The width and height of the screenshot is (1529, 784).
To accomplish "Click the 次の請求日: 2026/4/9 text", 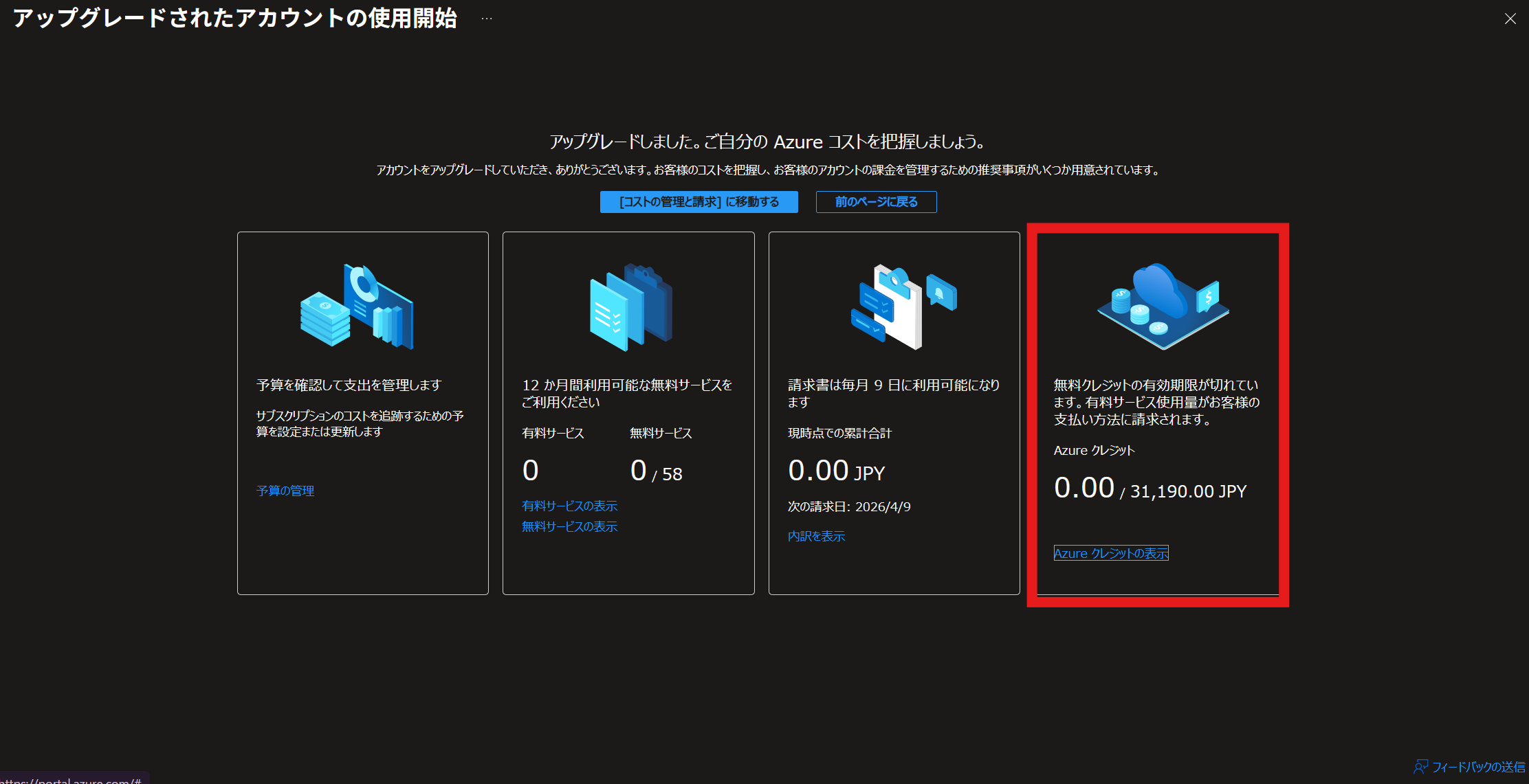I will pos(849,506).
